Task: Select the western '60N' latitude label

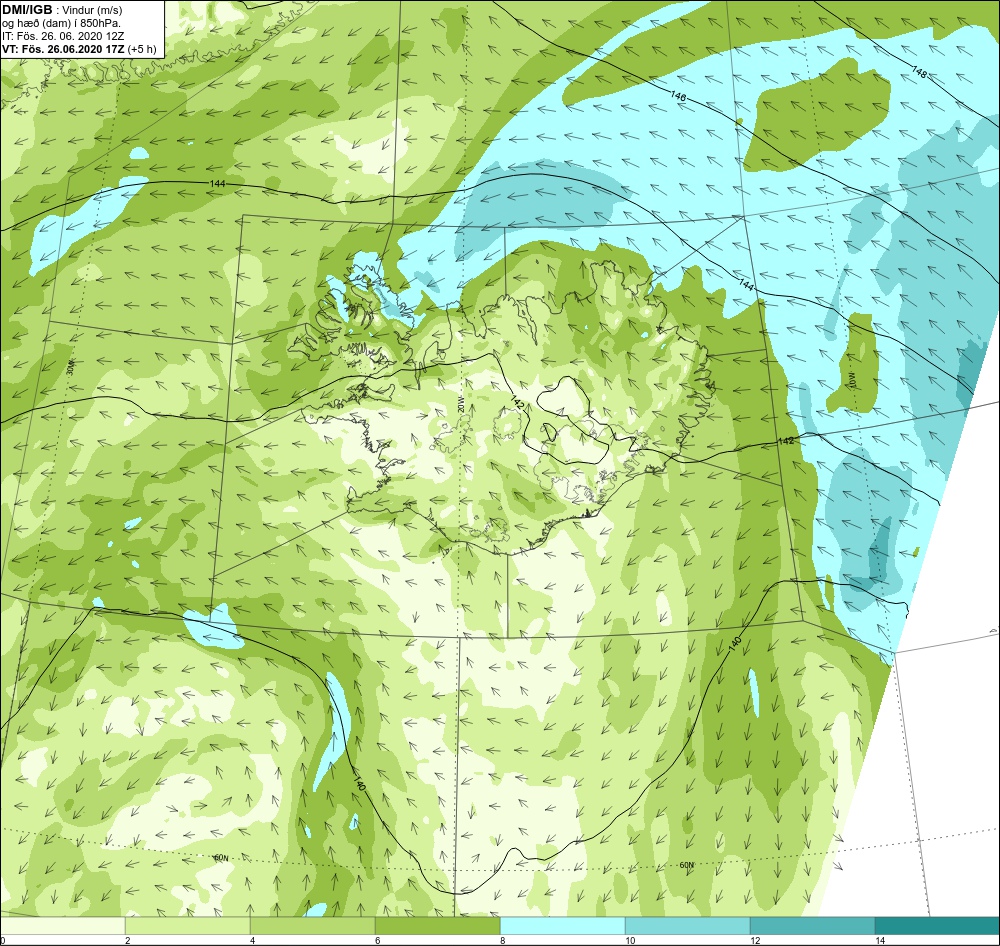Action: click(221, 858)
